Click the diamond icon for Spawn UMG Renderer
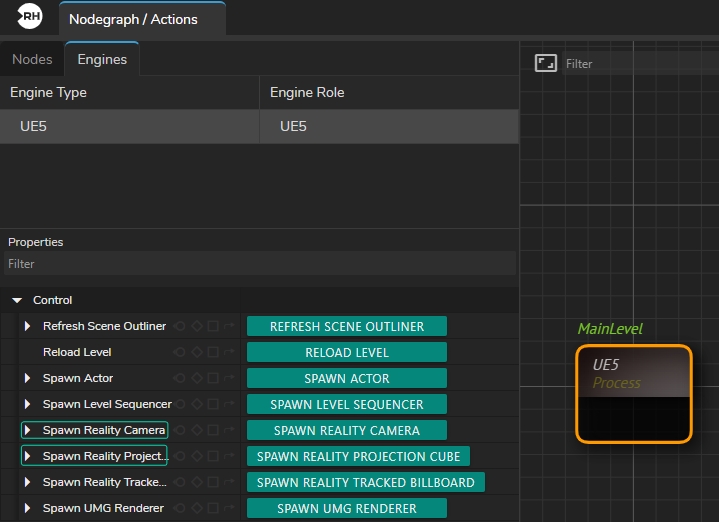The width and height of the screenshot is (719, 522). (x=197, y=508)
